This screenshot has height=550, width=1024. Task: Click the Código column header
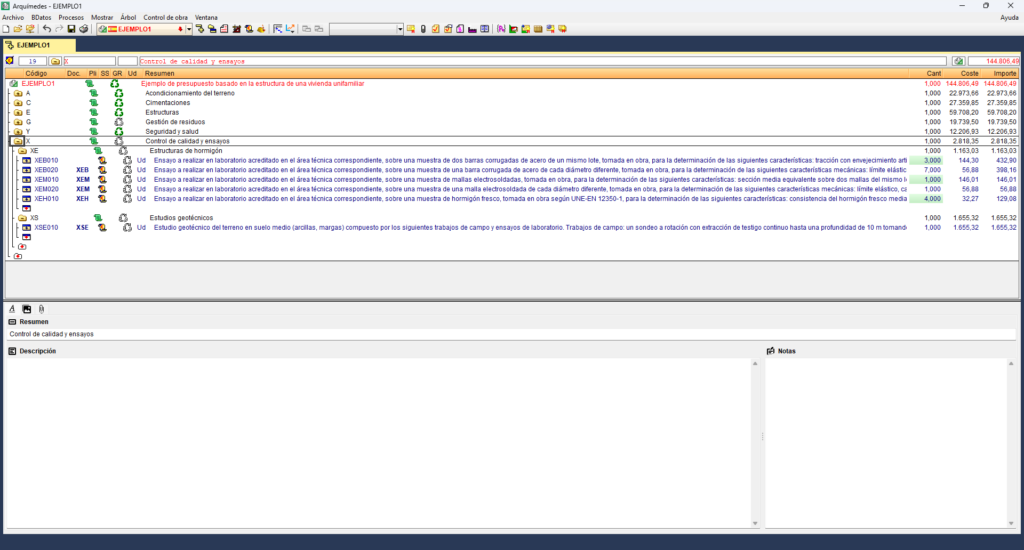pos(36,73)
